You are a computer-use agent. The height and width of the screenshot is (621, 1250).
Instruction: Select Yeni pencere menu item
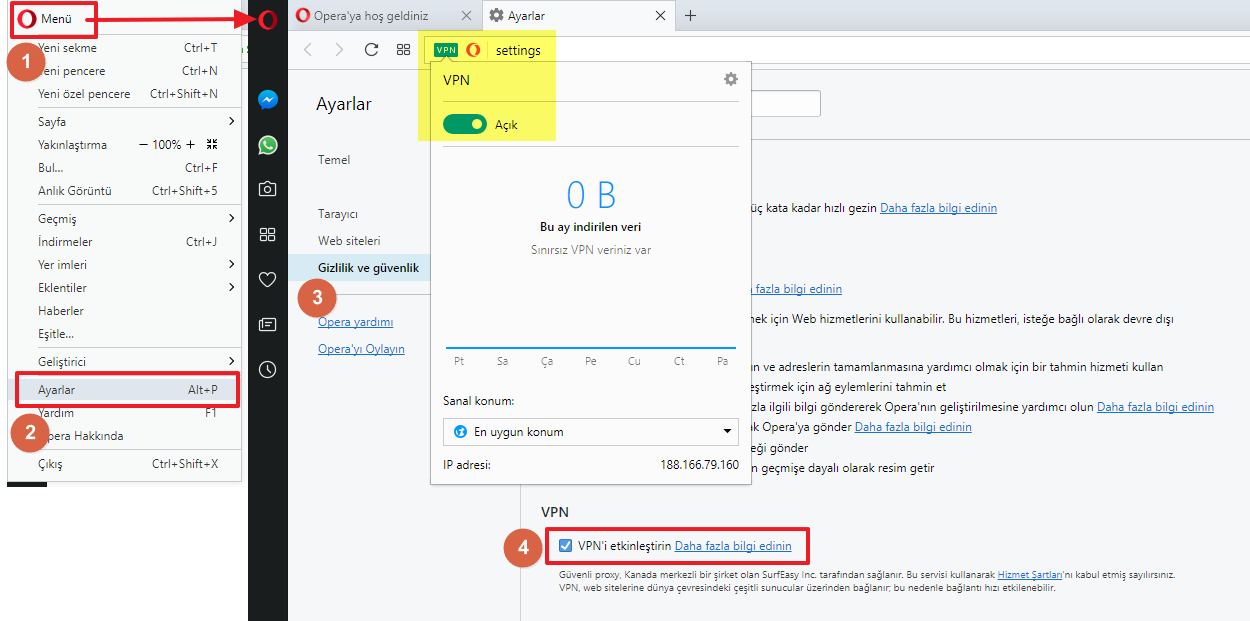(125, 71)
